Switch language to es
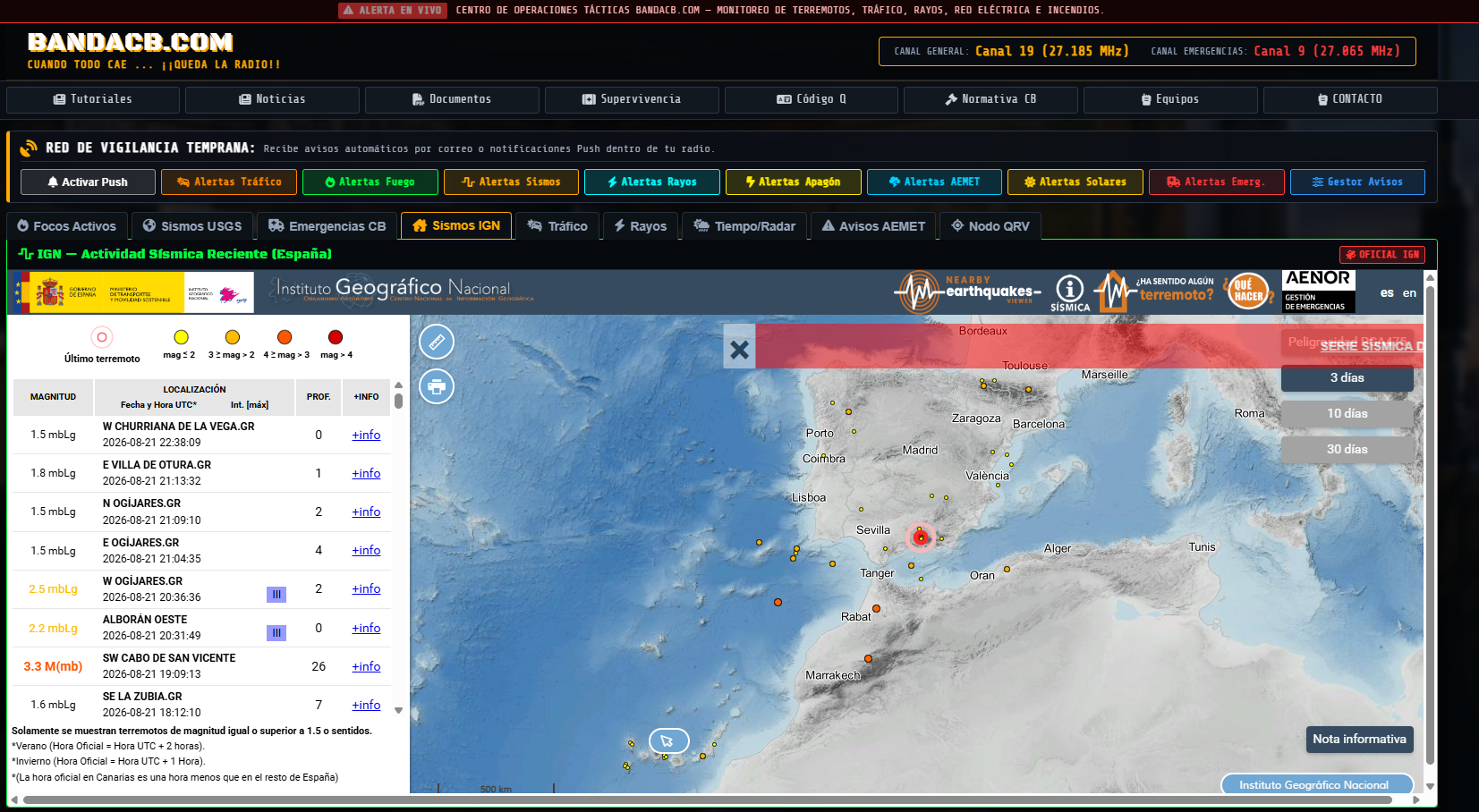This screenshot has width=1479, height=812. coord(1387,292)
